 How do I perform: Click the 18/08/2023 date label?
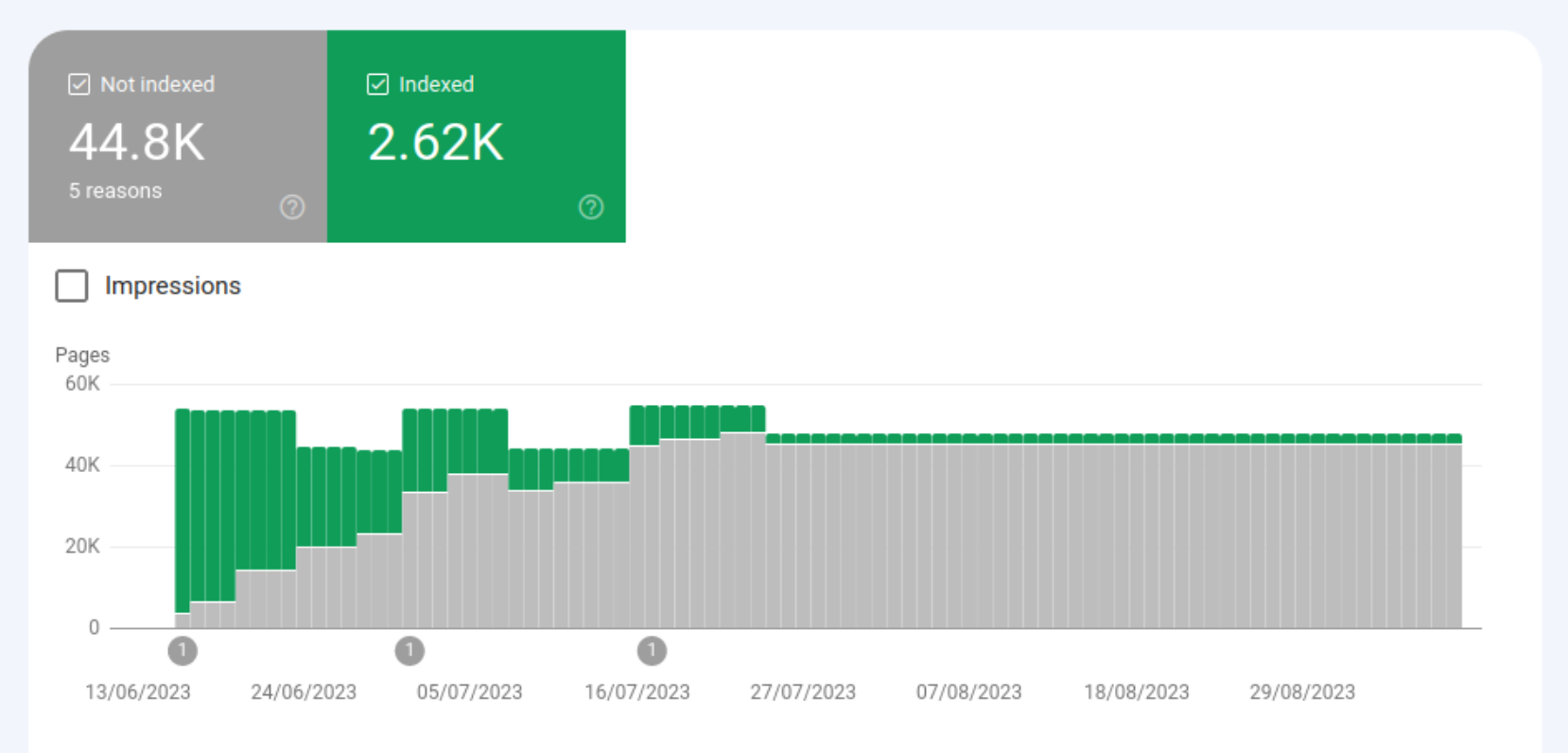(x=1136, y=692)
